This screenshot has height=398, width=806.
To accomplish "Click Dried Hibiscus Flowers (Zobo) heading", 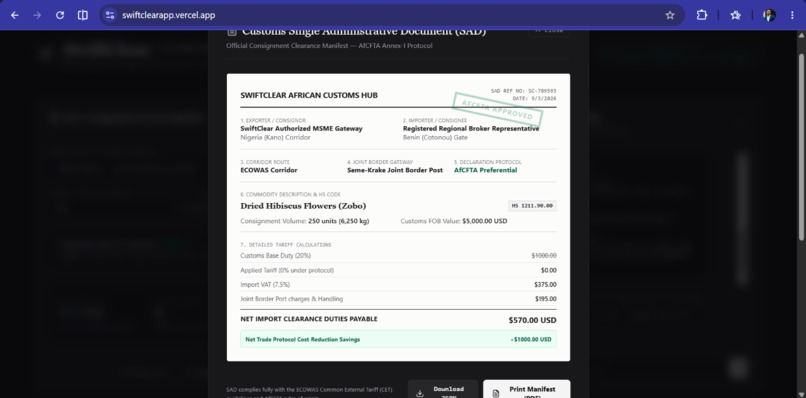I will [x=303, y=206].
